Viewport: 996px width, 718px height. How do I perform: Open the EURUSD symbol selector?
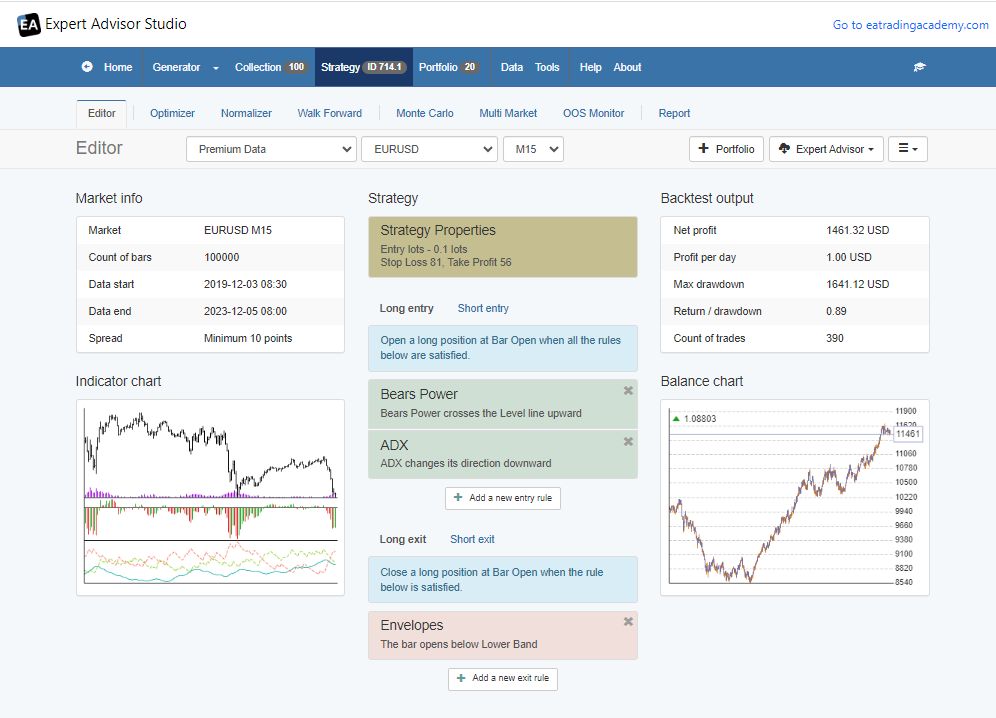tap(429, 149)
